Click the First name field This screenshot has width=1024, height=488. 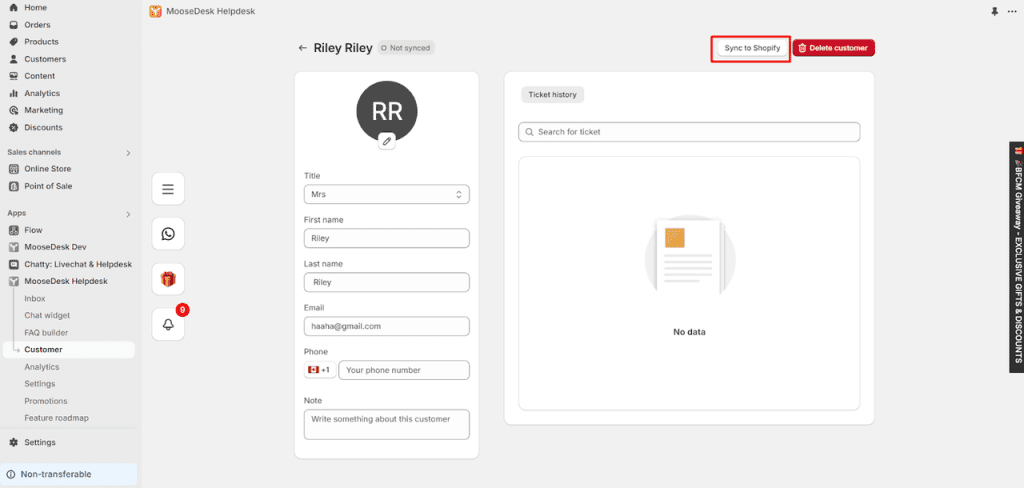click(387, 238)
